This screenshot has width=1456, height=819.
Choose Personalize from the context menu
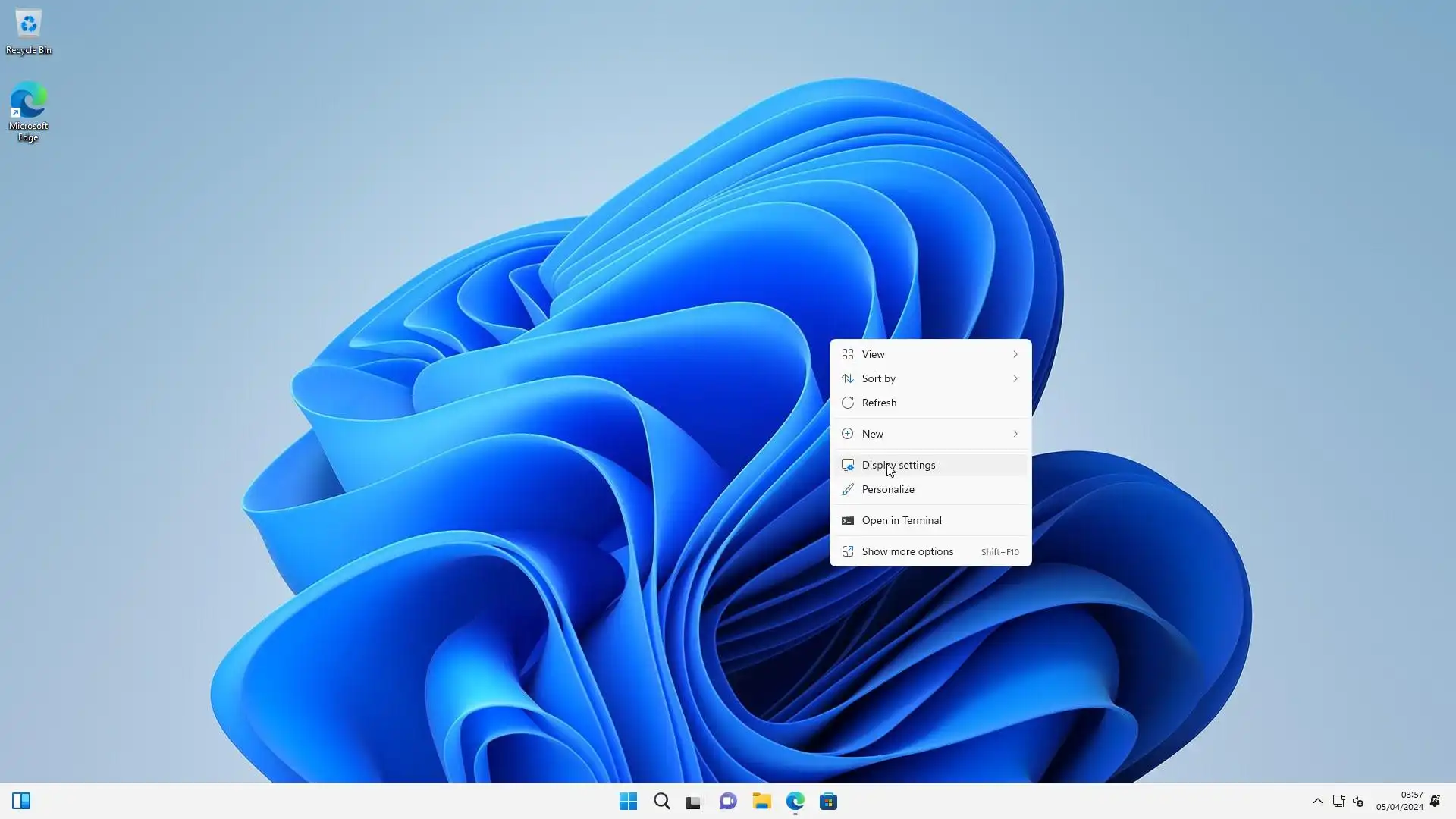pos(930,489)
